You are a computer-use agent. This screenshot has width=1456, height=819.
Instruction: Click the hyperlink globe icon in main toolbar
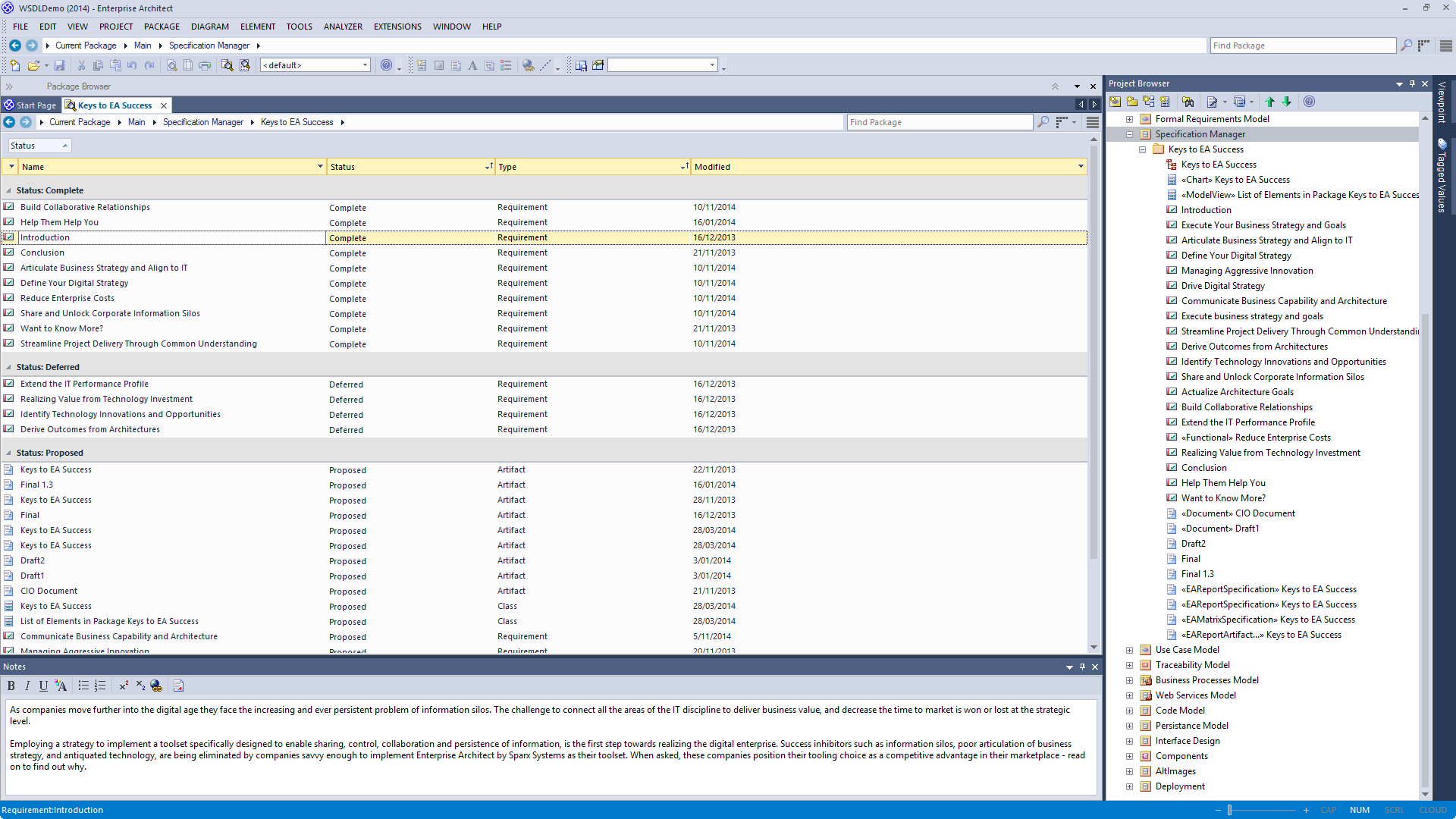pos(529,66)
